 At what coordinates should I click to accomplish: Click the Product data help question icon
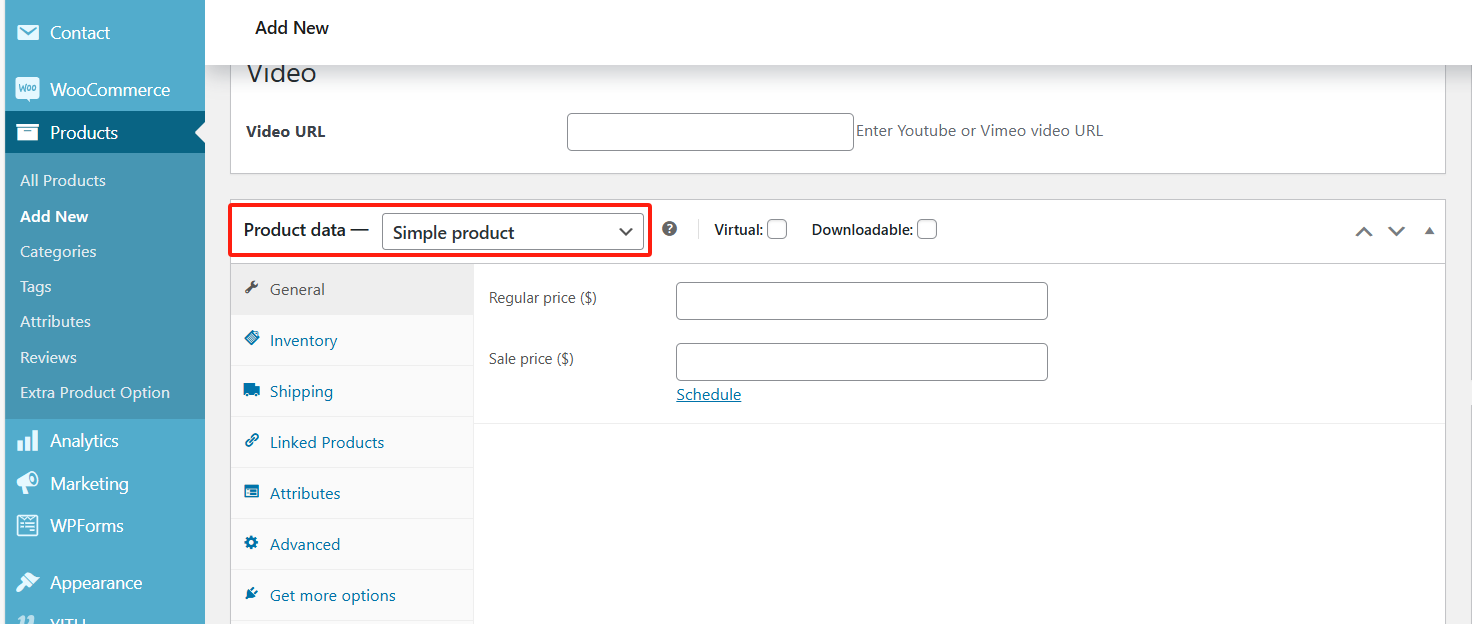(670, 229)
